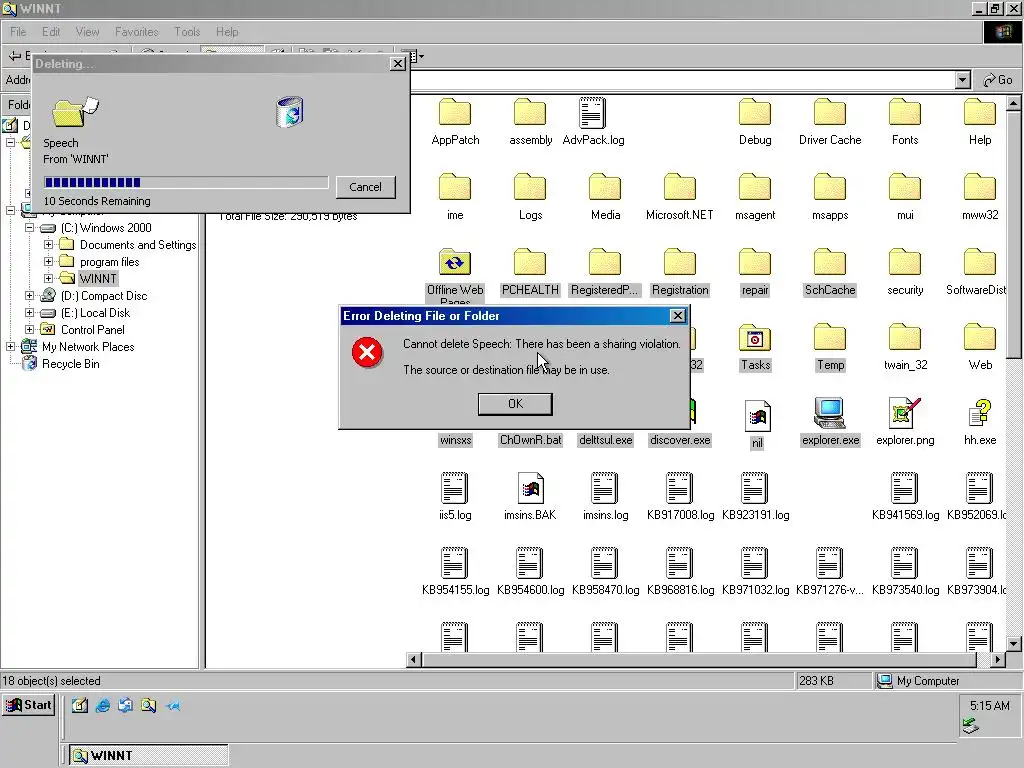Click the deletion progress bar
Image resolution: width=1024 pixels, height=768 pixels.
click(x=186, y=182)
